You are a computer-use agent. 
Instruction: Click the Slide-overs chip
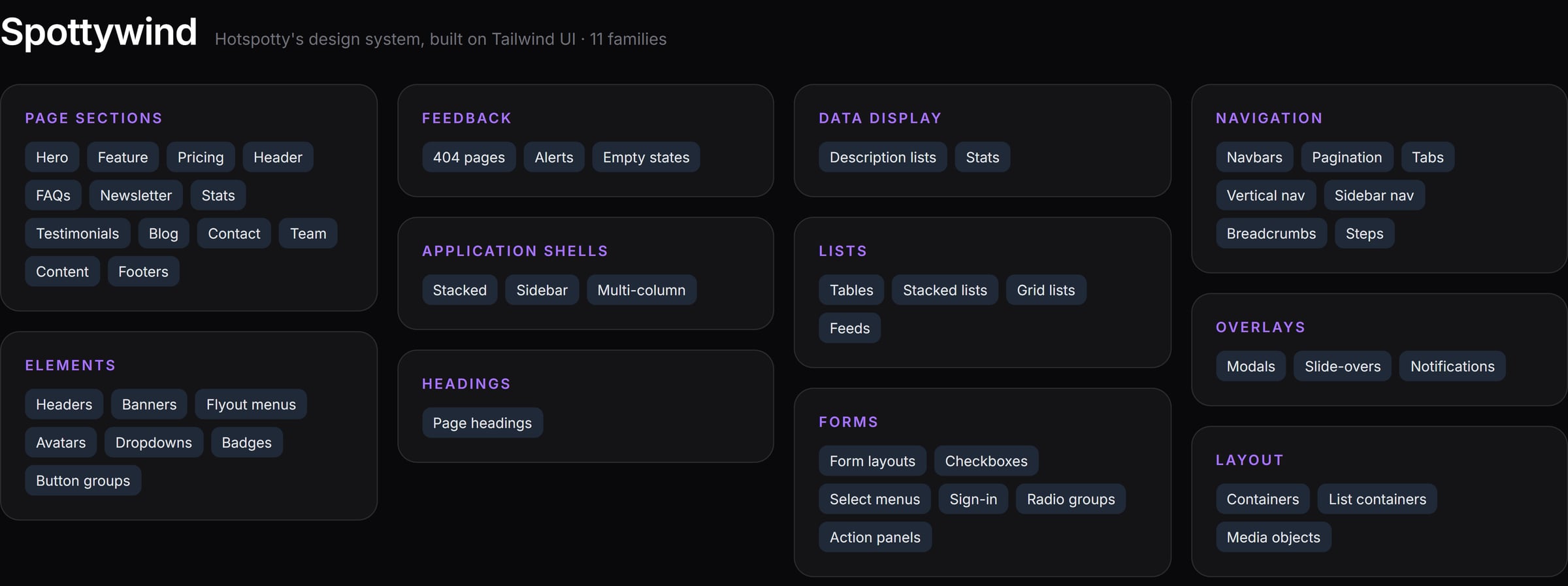tap(1343, 366)
